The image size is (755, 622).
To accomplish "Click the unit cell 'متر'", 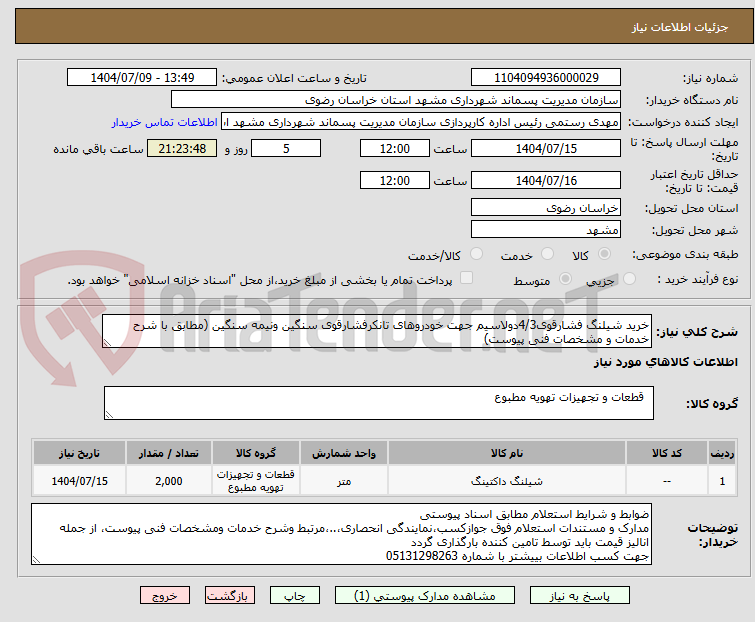I will click(x=344, y=481).
